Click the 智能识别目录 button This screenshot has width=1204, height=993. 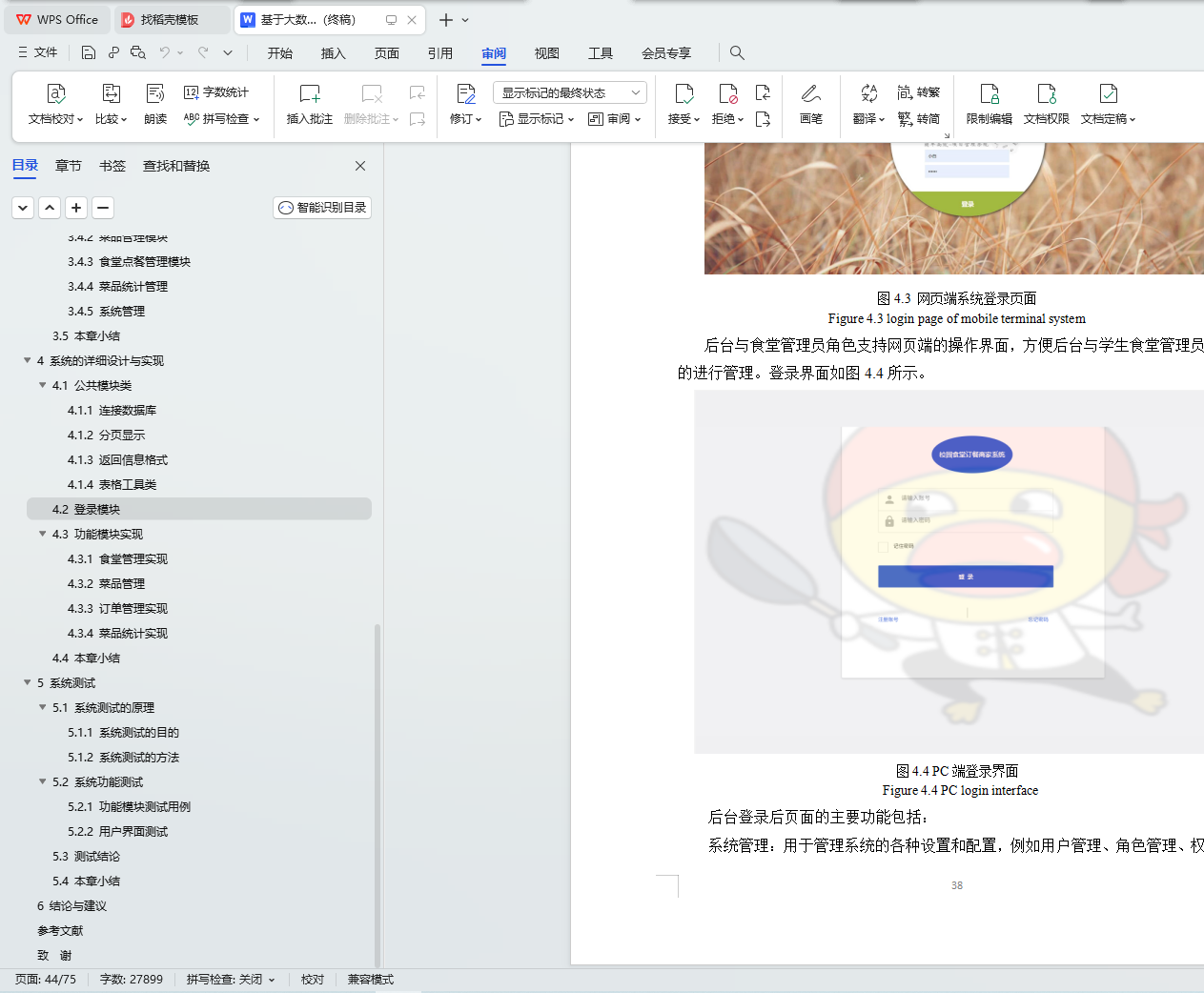(322, 207)
